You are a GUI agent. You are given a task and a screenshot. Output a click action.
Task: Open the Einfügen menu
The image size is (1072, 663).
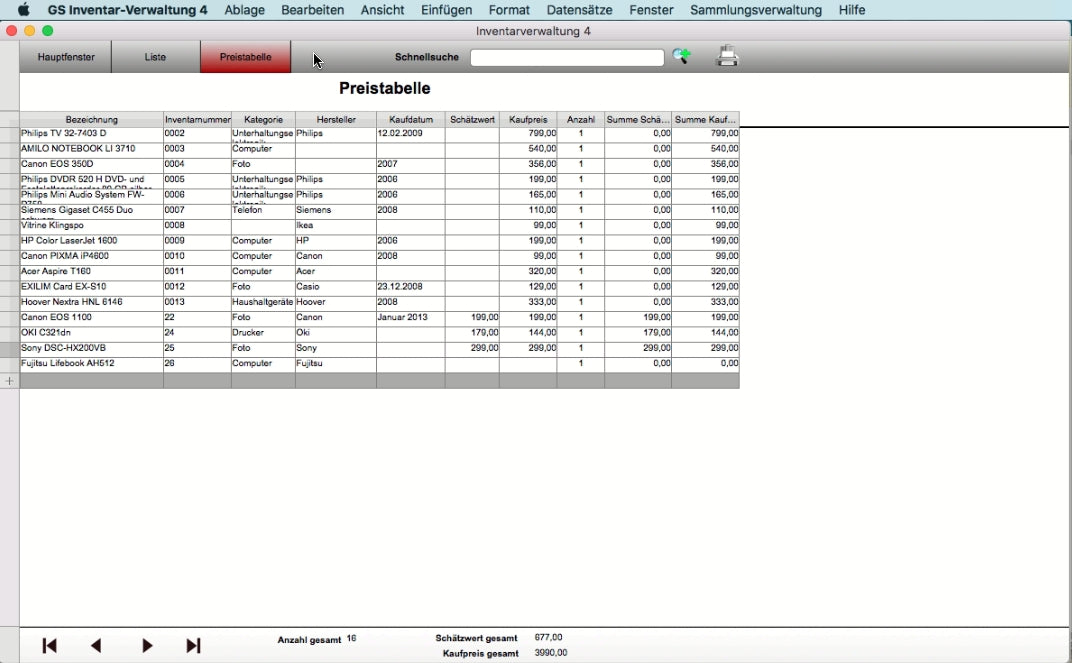coord(446,10)
